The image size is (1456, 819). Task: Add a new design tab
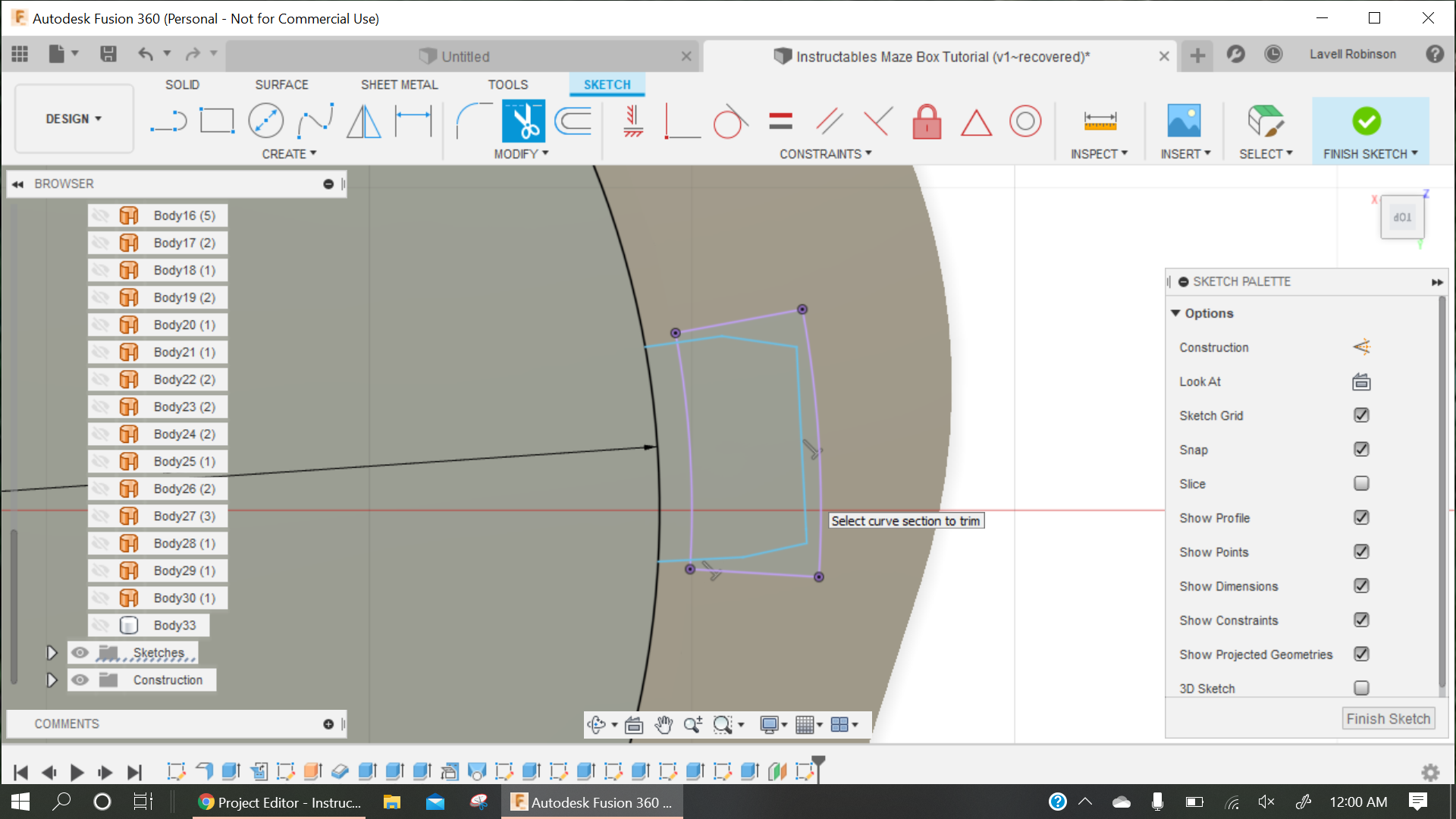click(1197, 55)
